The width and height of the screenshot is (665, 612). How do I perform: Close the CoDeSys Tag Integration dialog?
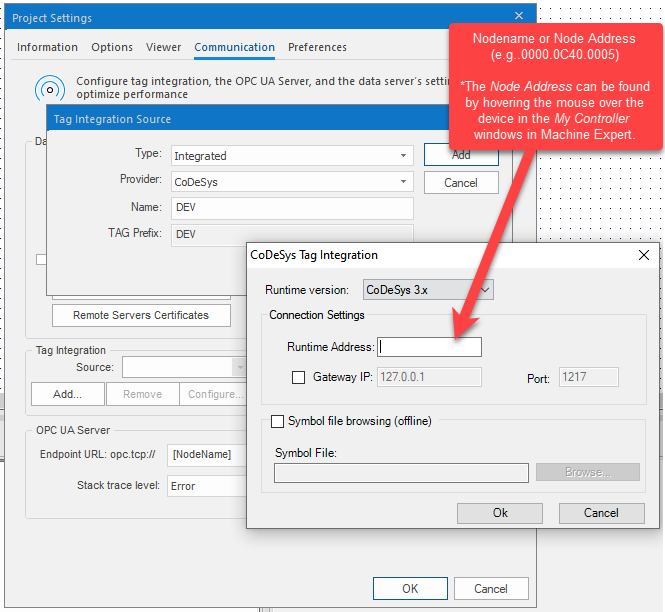(x=644, y=255)
